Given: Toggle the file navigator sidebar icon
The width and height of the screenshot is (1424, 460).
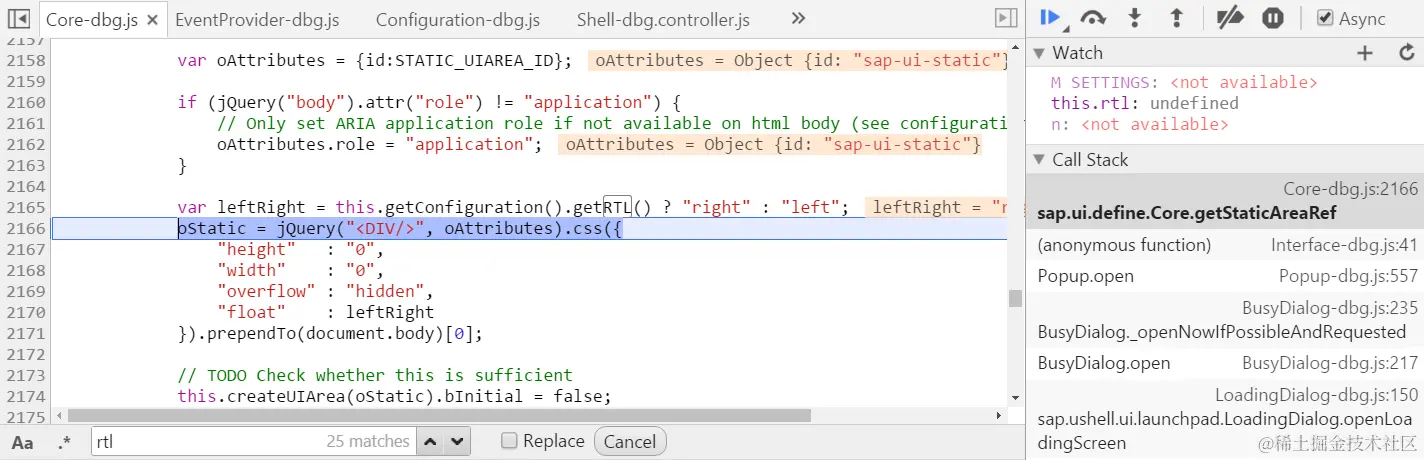Looking at the screenshot, I should point(18,19).
